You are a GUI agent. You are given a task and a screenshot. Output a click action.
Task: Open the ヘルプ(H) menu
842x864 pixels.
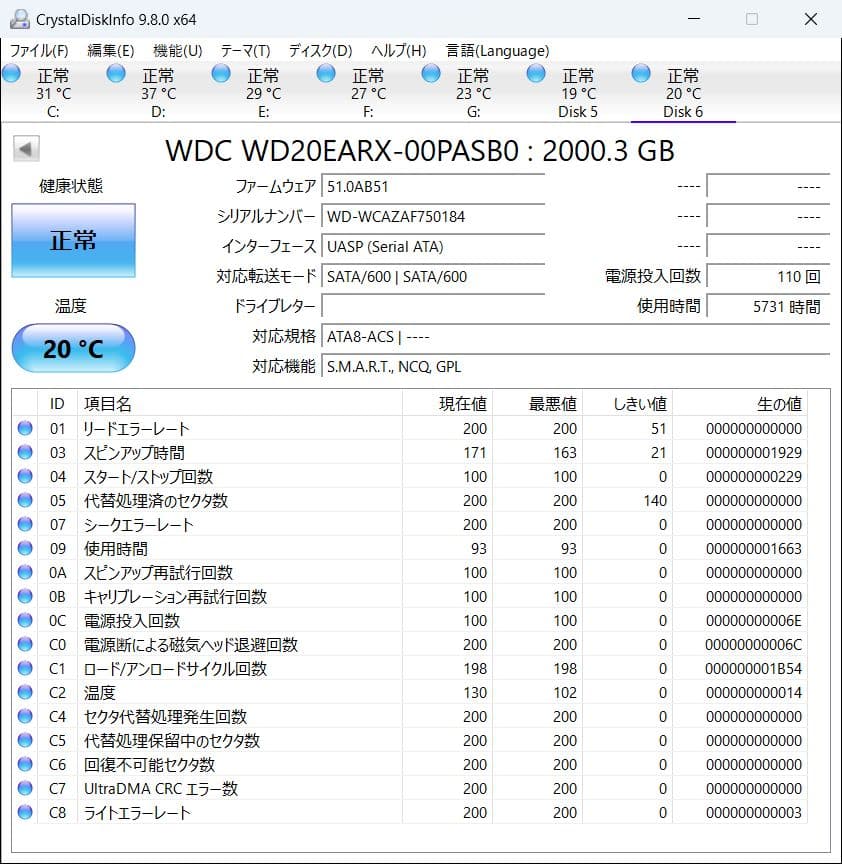coord(398,51)
